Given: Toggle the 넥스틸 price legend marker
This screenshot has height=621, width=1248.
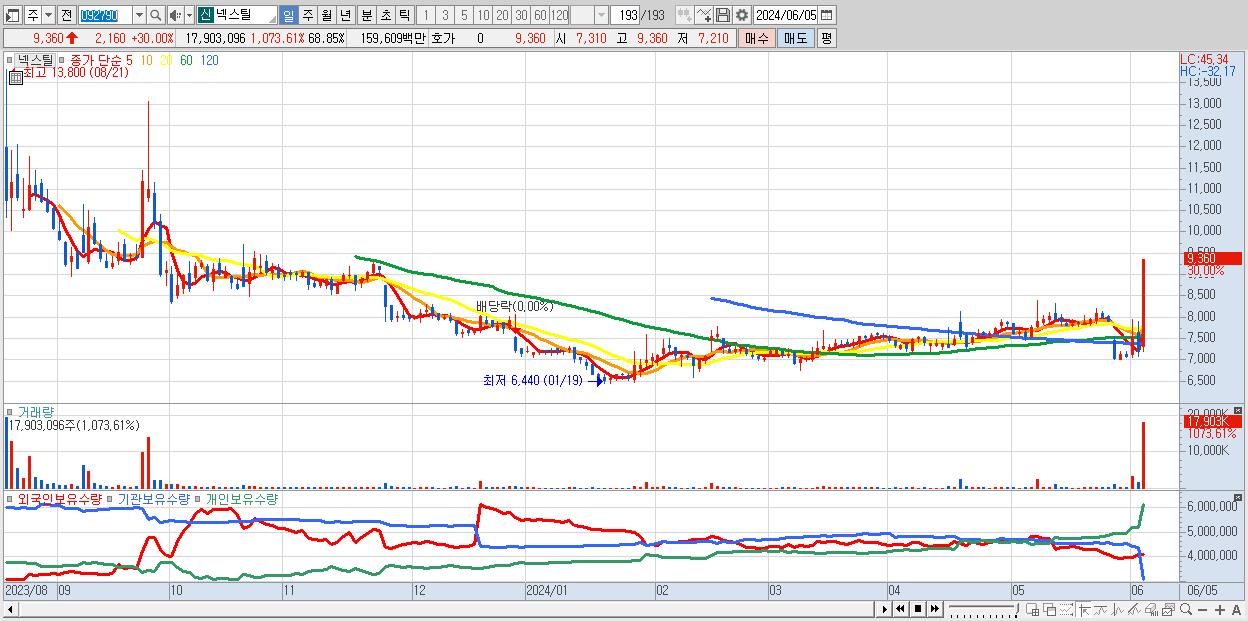Looking at the screenshot, I should [x=11, y=61].
